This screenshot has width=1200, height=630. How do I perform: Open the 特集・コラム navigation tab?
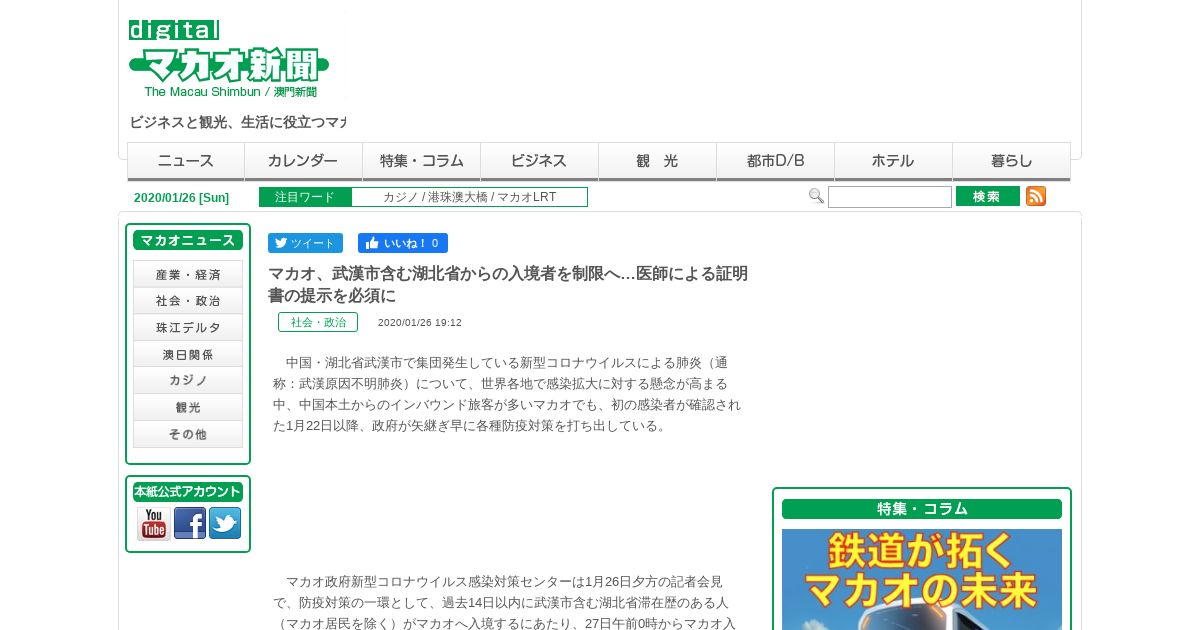point(422,161)
